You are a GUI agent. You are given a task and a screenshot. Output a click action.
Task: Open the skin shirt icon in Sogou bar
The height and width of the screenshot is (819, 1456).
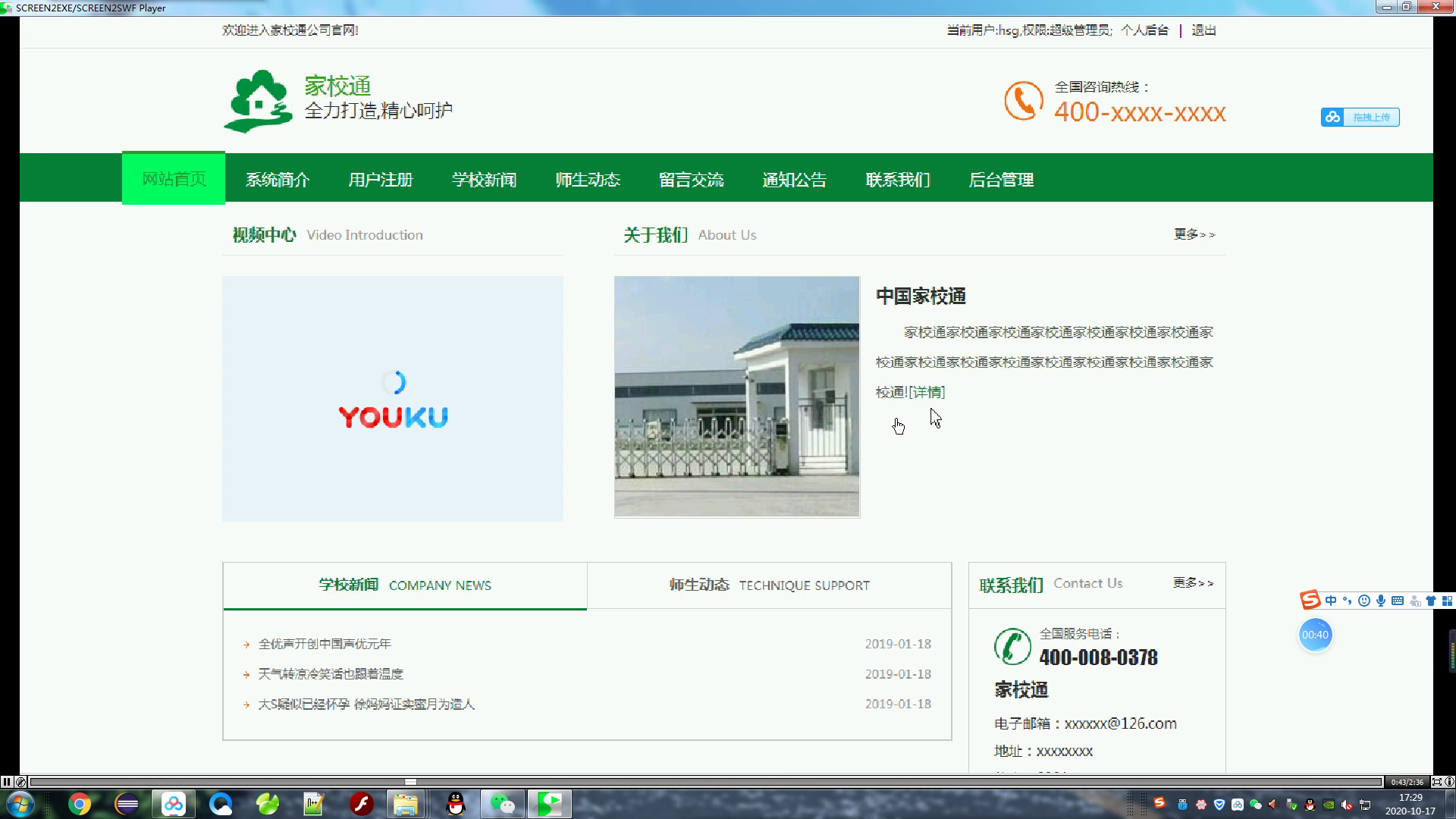coord(1431,601)
